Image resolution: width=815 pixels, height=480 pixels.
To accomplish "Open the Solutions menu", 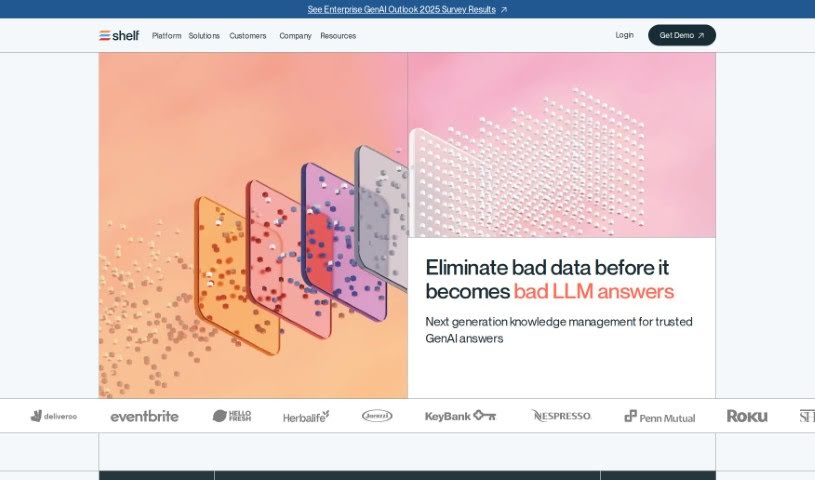I will [204, 36].
